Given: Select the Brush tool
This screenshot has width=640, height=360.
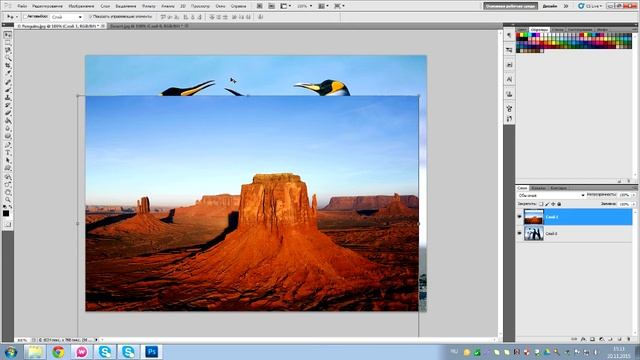Looking at the screenshot, I should coord(8,90).
